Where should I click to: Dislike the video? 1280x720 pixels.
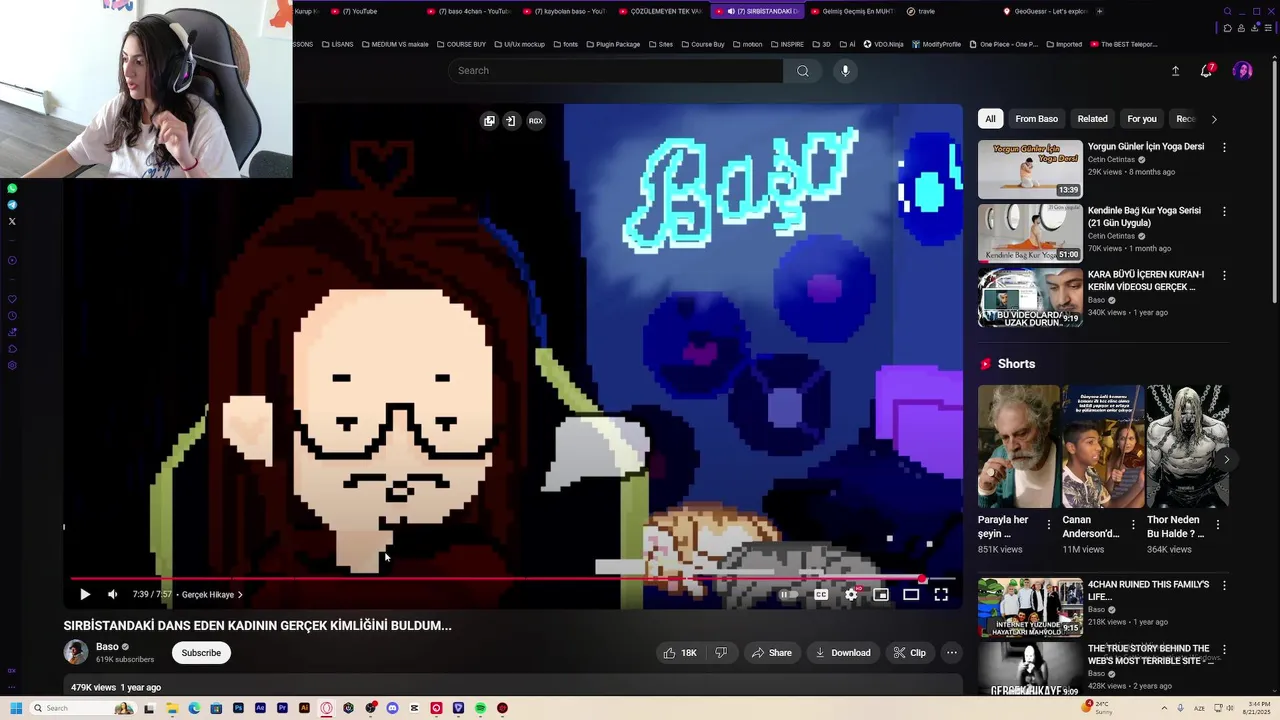721,653
